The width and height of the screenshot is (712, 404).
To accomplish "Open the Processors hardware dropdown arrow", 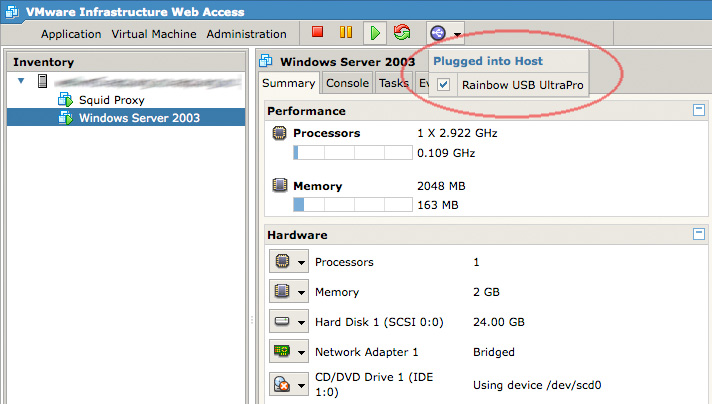I will [x=302, y=262].
